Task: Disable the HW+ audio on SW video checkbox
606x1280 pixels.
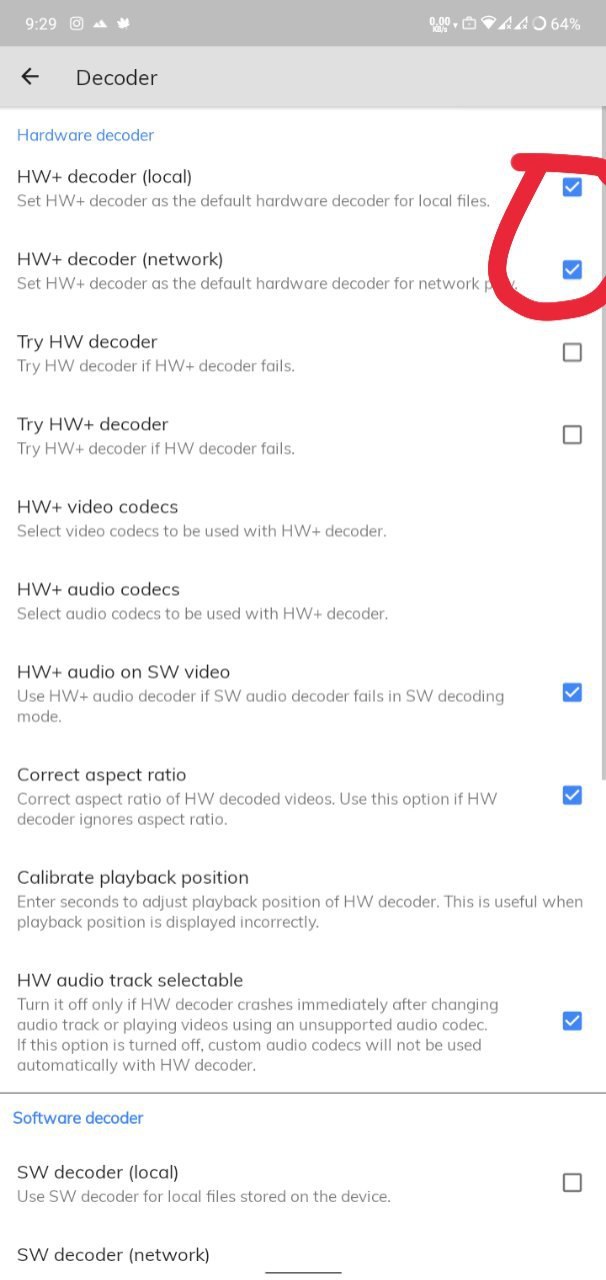Action: (x=572, y=692)
